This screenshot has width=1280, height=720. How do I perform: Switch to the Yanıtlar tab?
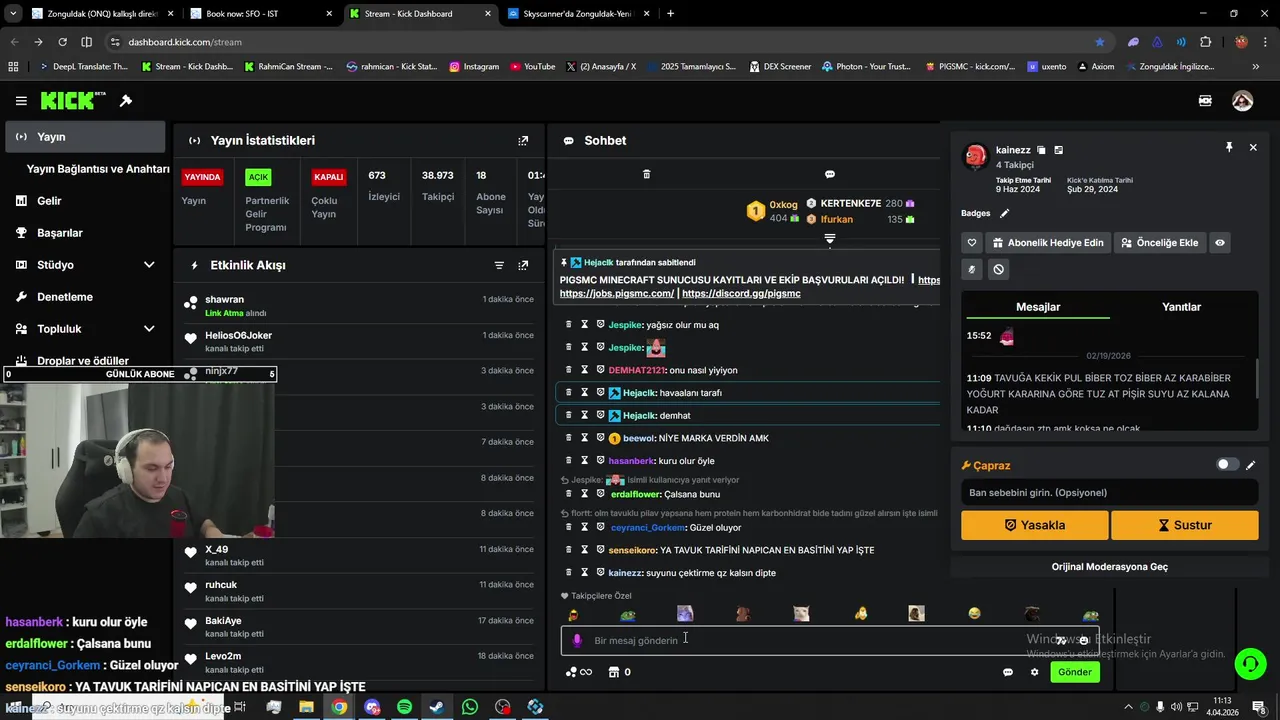point(1181,307)
